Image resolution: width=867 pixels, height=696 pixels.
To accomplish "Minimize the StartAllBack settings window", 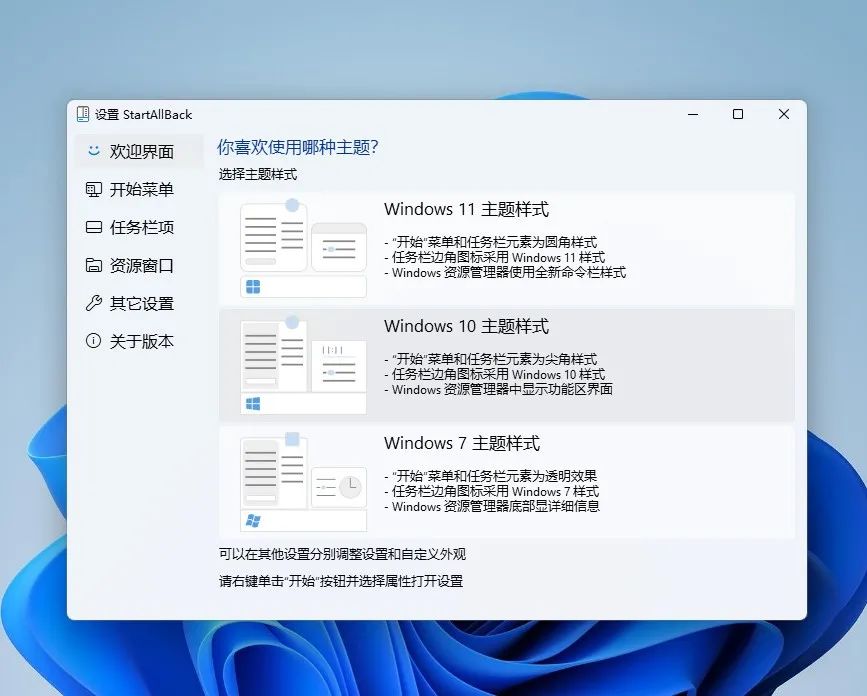I will [x=693, y=114].
